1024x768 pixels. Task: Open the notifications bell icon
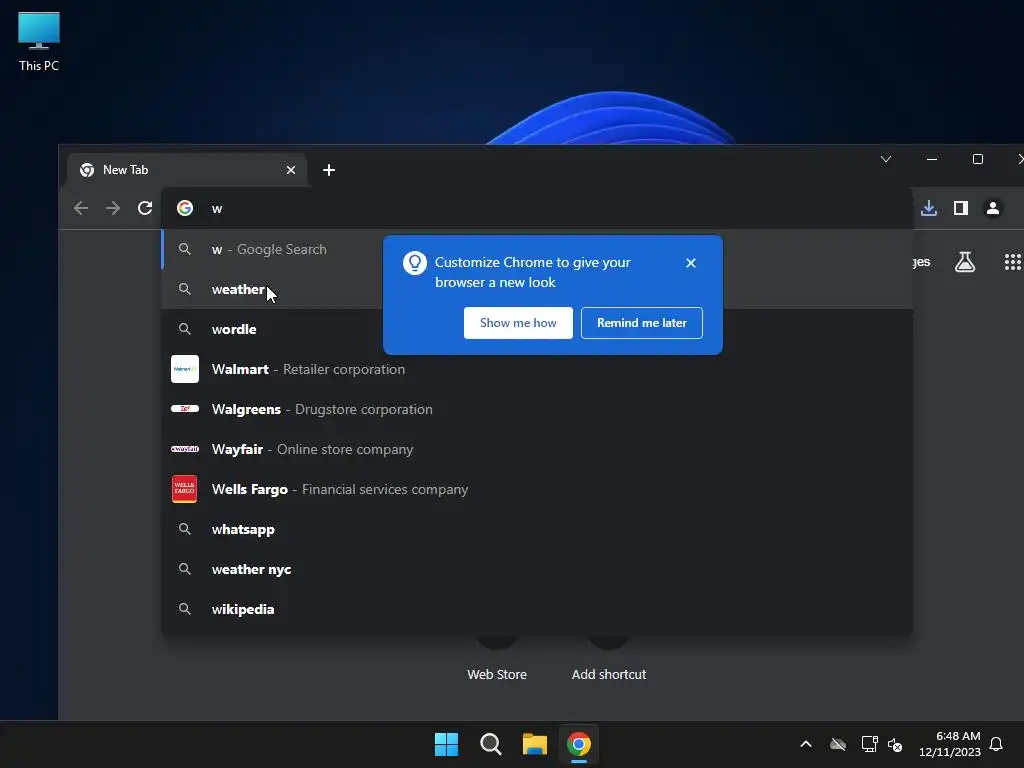[x=996, y=744]
